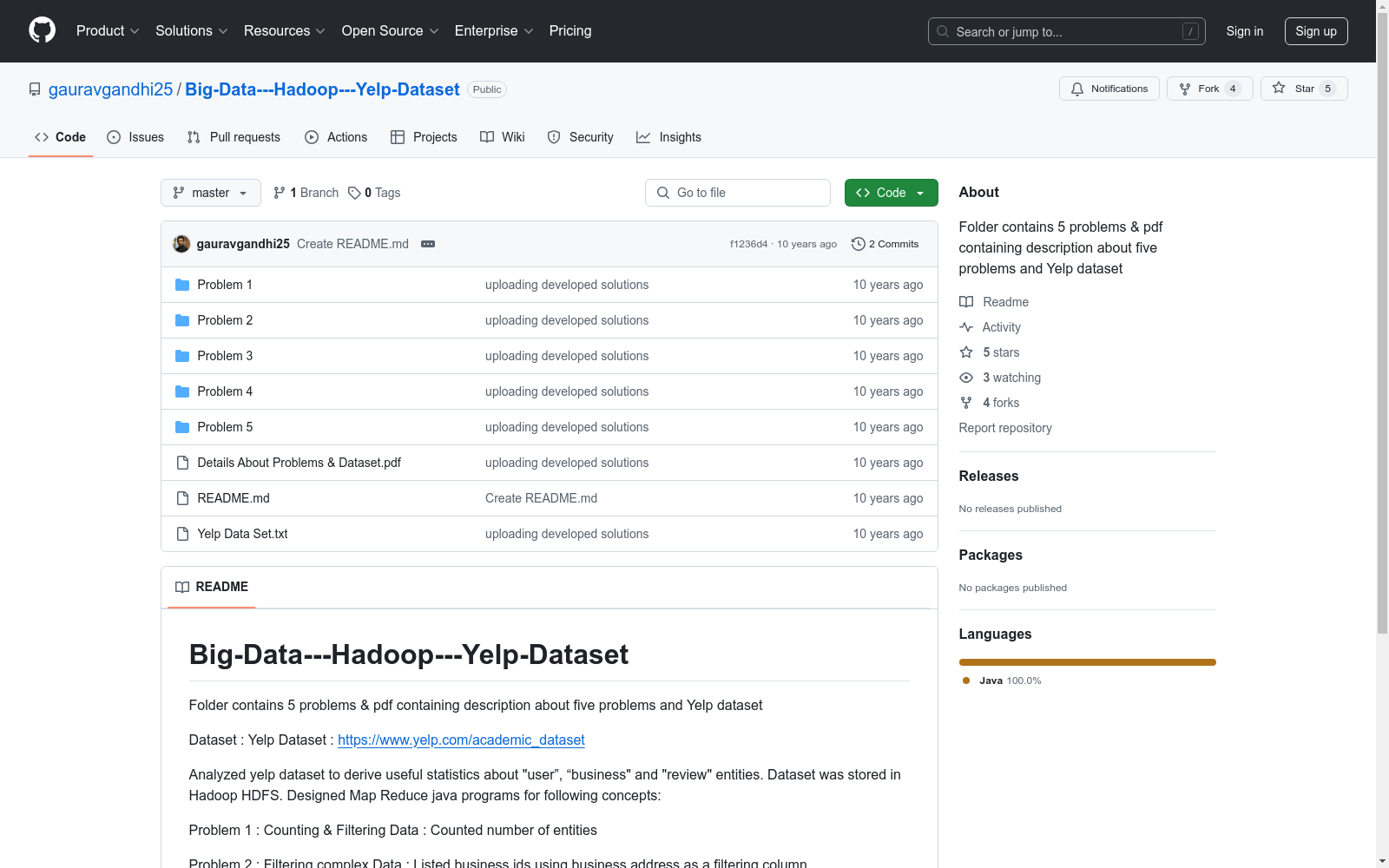Select the README tab in file viewer
1389x868 pixels.
pyautogui.click(x=212, y=587)
